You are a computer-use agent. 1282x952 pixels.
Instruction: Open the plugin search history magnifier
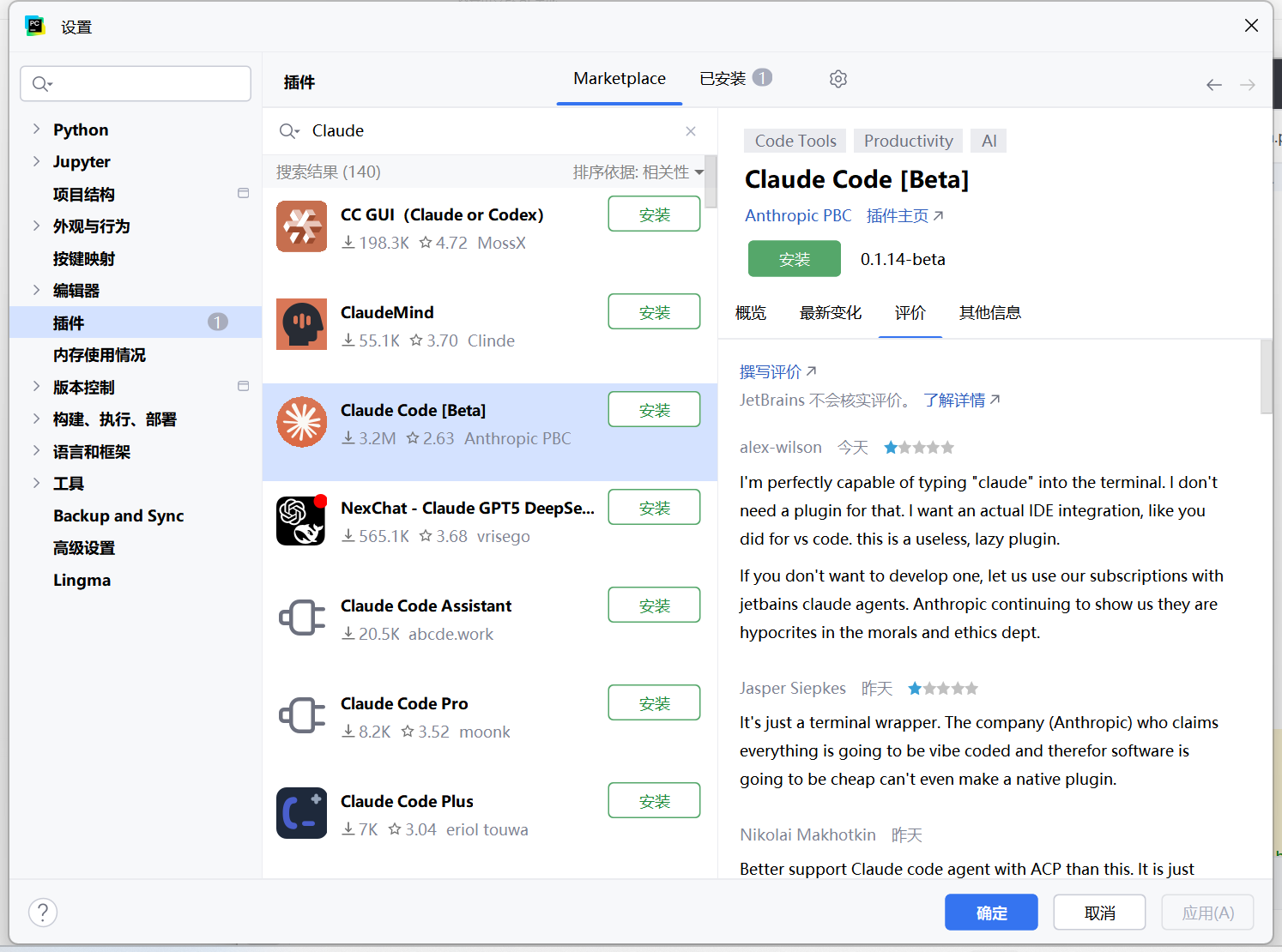[289, 131]
